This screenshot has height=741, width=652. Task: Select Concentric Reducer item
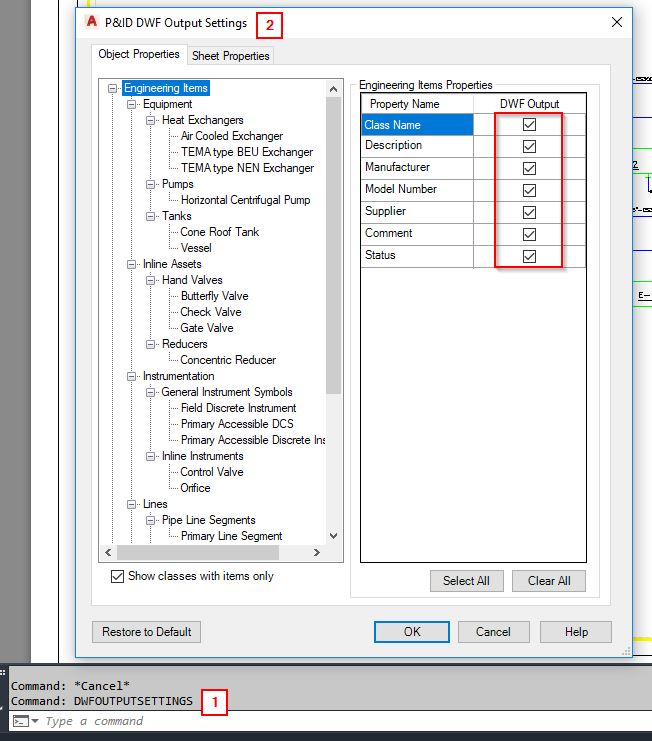(228, 360)
